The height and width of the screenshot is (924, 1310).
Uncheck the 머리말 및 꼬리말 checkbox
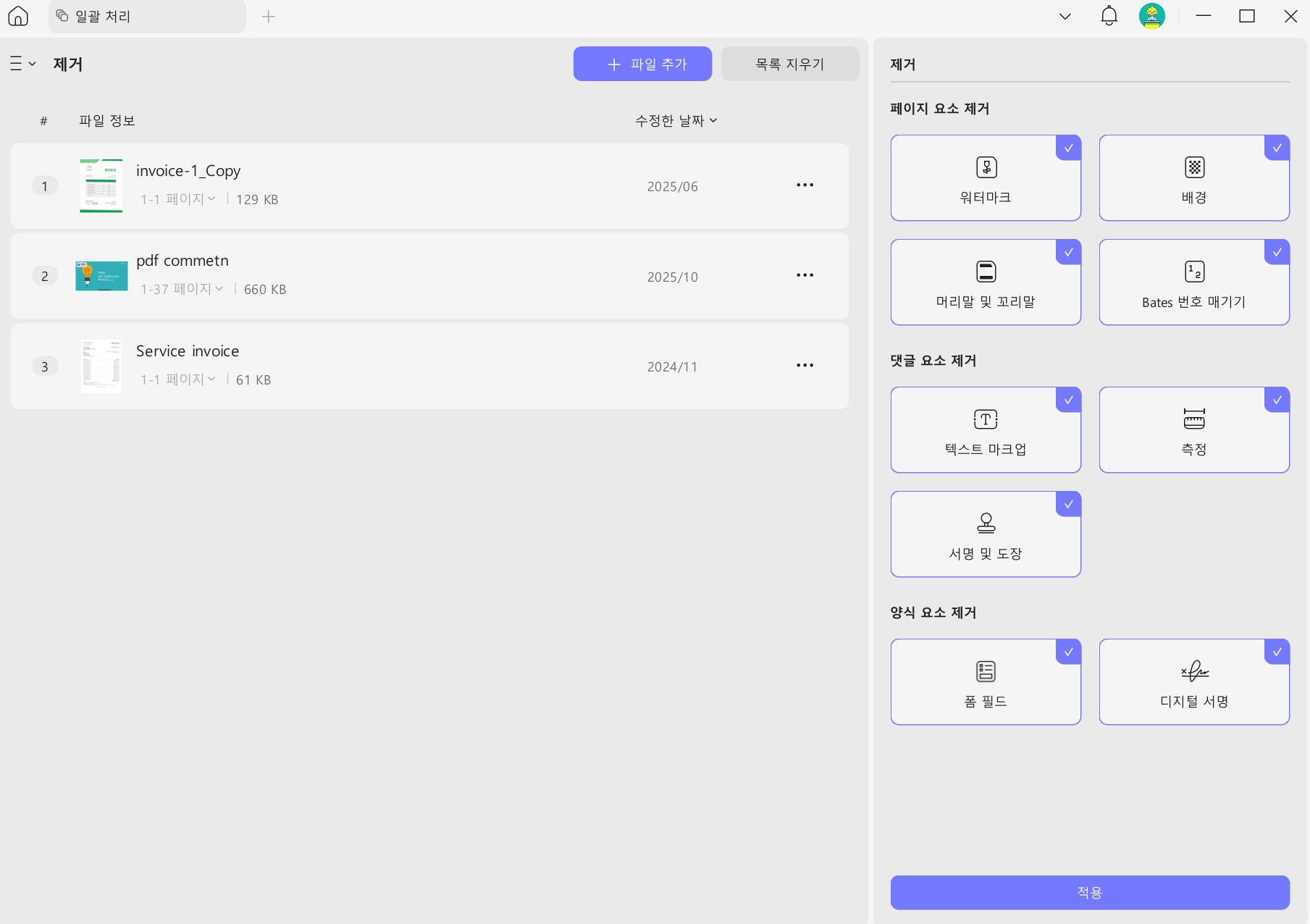1068,252
